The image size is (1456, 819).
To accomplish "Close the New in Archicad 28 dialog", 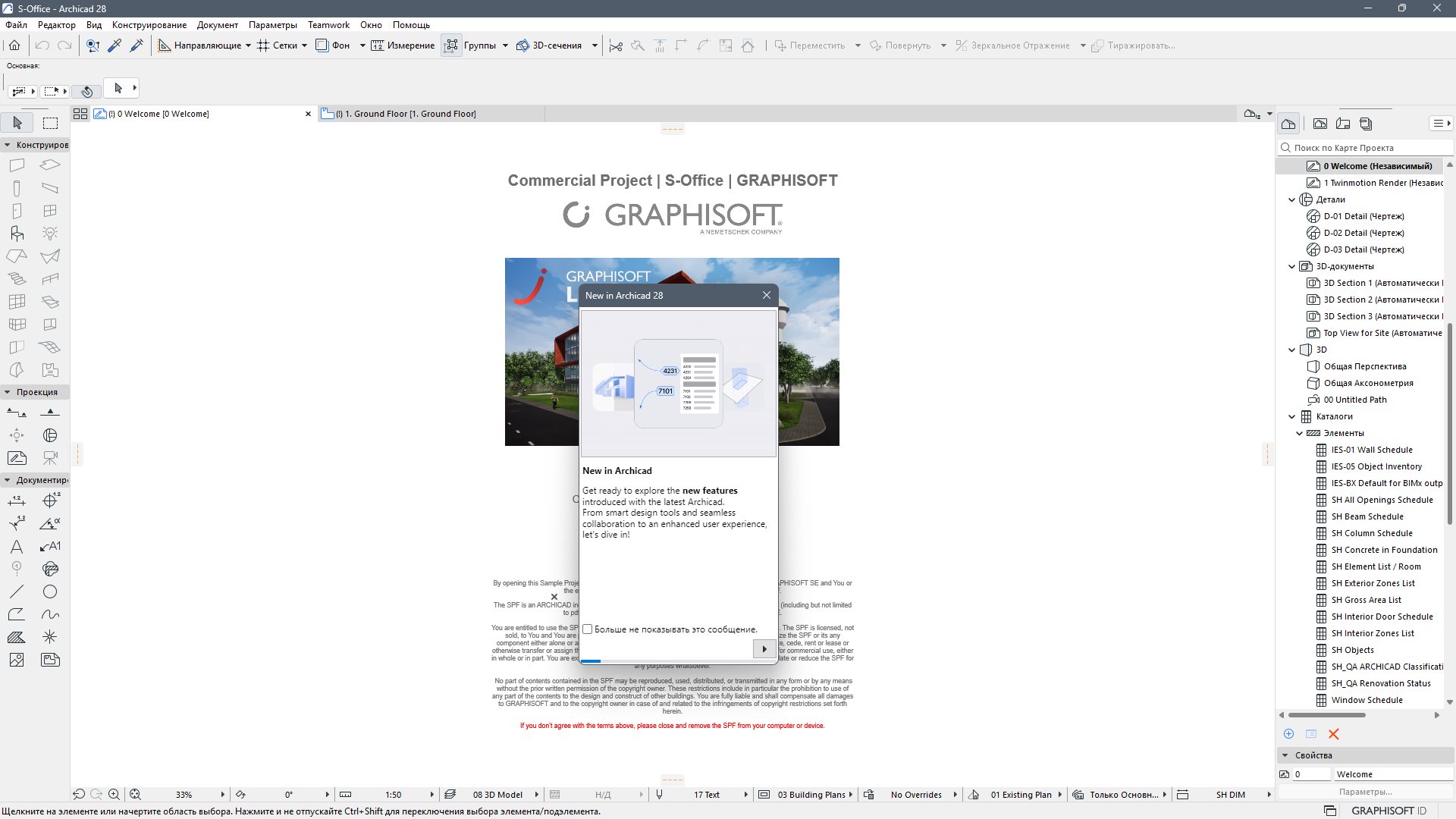I will [x=767, y=295].
